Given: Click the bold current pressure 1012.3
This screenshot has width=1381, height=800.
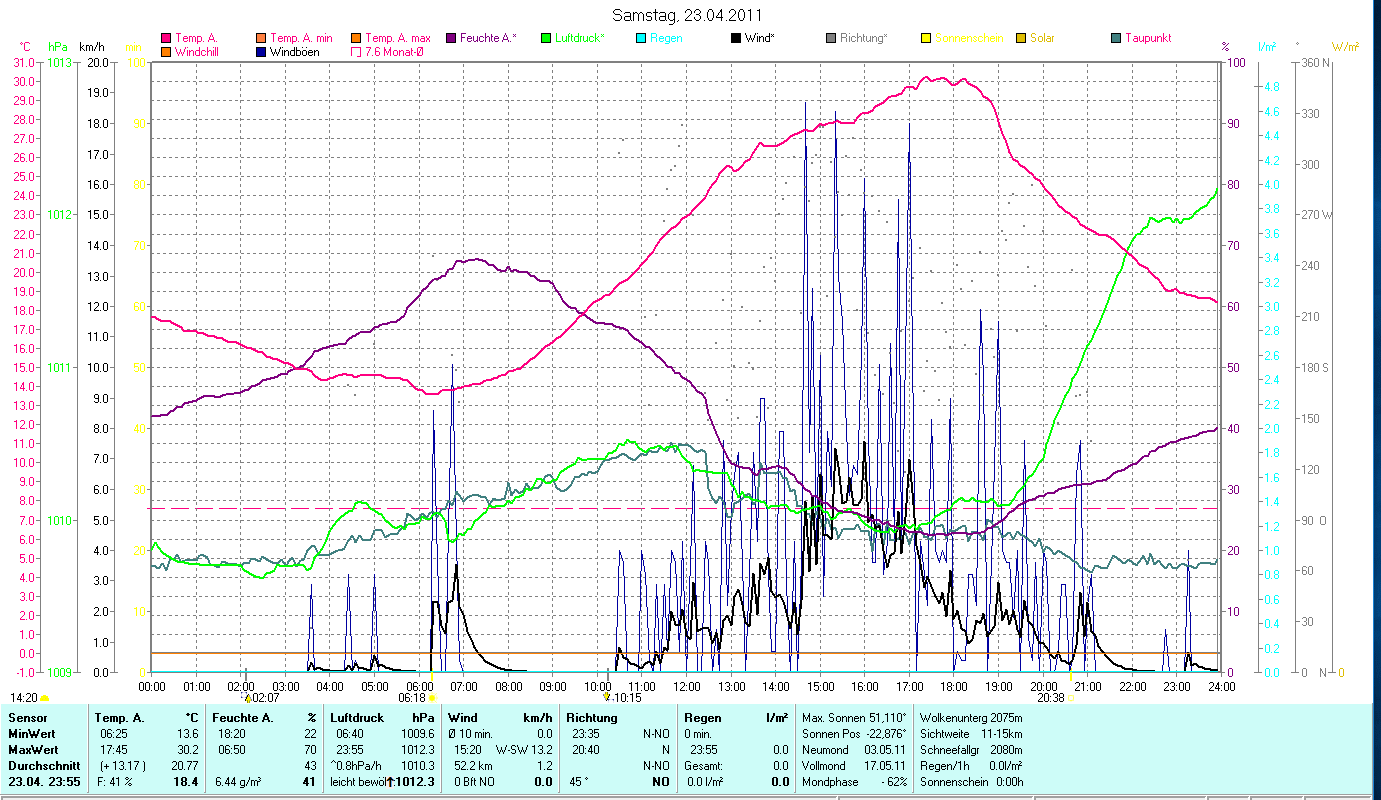Looking at the screenshot, I should point(416,782).
